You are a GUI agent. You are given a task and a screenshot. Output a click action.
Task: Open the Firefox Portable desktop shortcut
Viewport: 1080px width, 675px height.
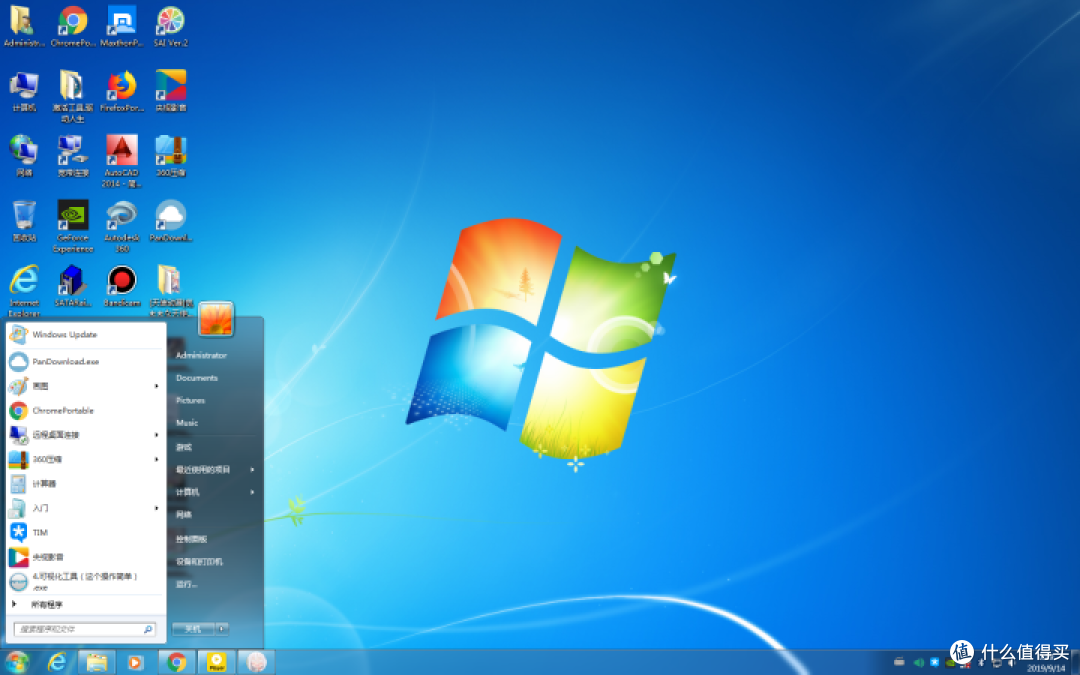click(x=121, y=91)
